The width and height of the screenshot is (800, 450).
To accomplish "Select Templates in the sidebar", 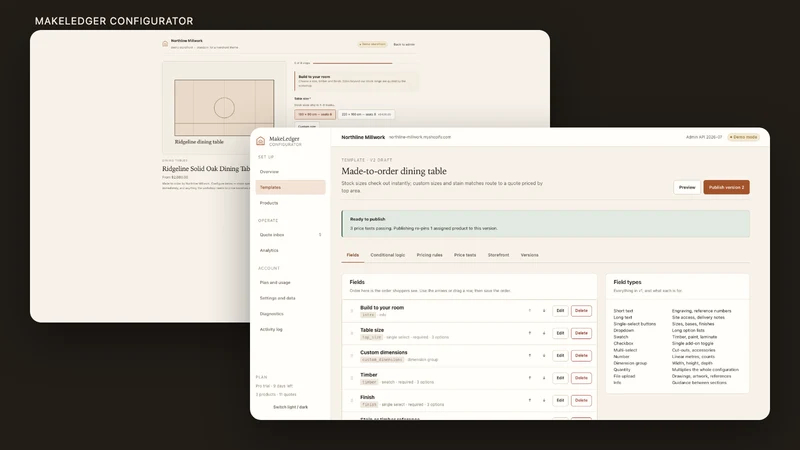I will (x=290, y=187).
